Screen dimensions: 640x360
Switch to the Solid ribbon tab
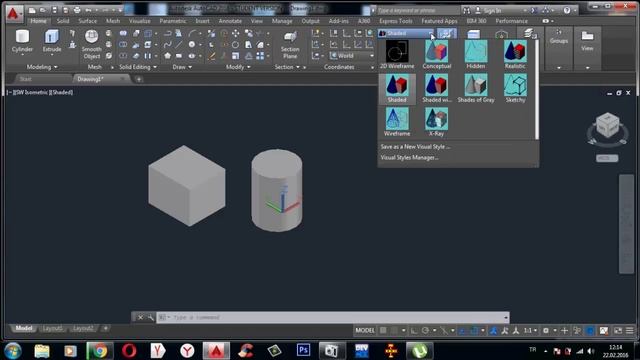click(x=63, y=21)
